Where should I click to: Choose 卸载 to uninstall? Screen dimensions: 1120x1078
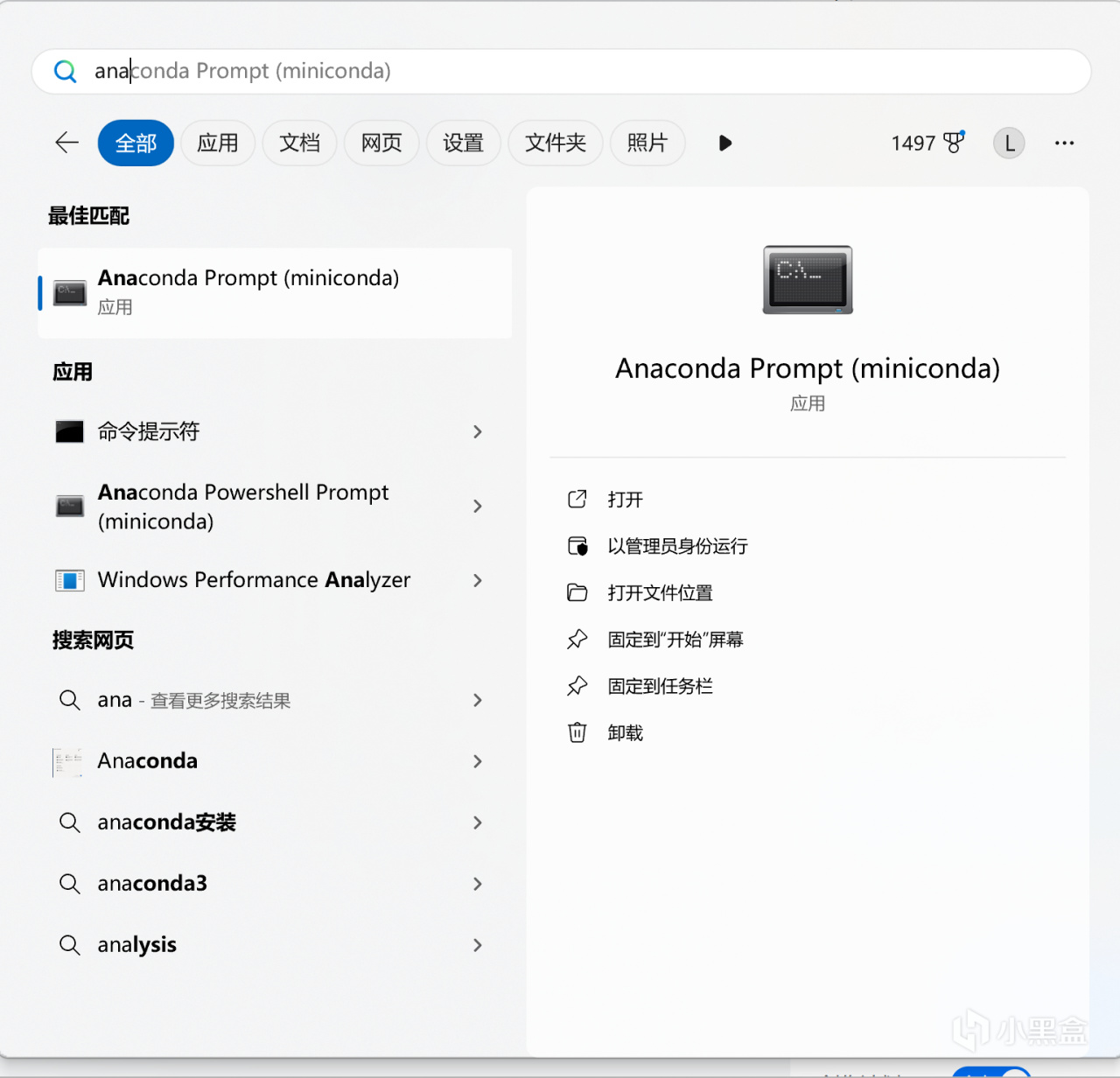tap(626, 732)
